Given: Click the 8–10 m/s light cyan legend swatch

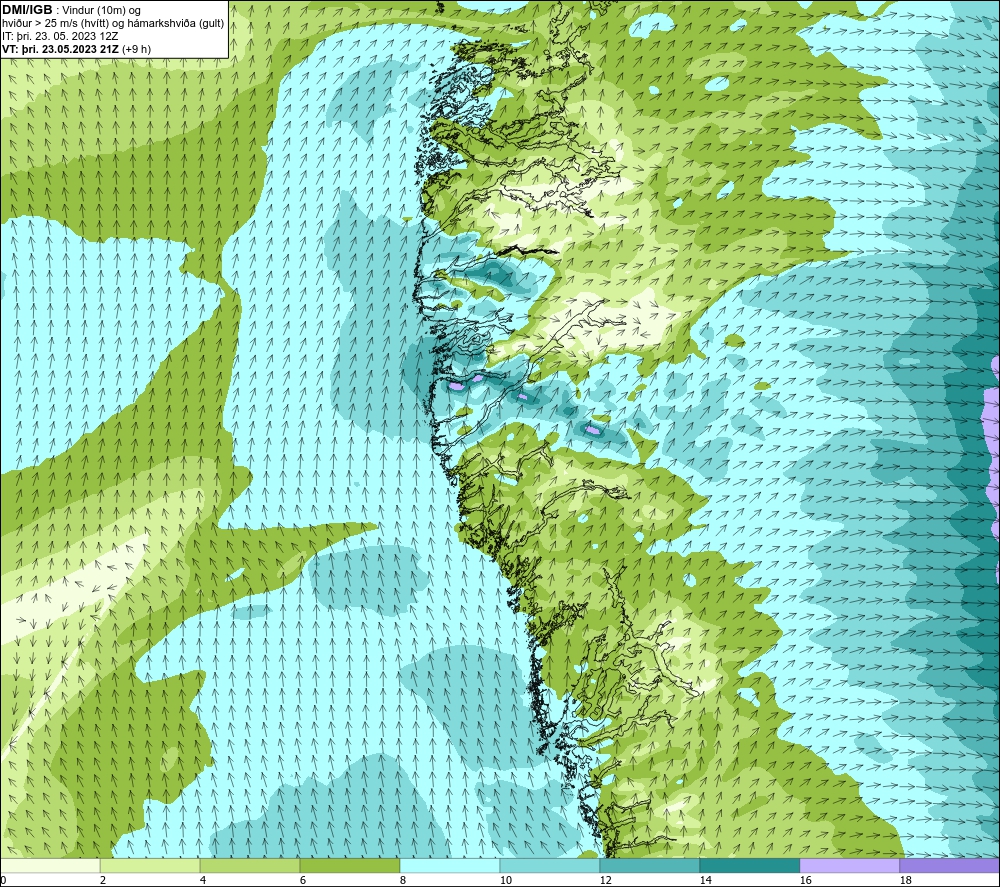Looking at the screenshot, I should [450, 866].
